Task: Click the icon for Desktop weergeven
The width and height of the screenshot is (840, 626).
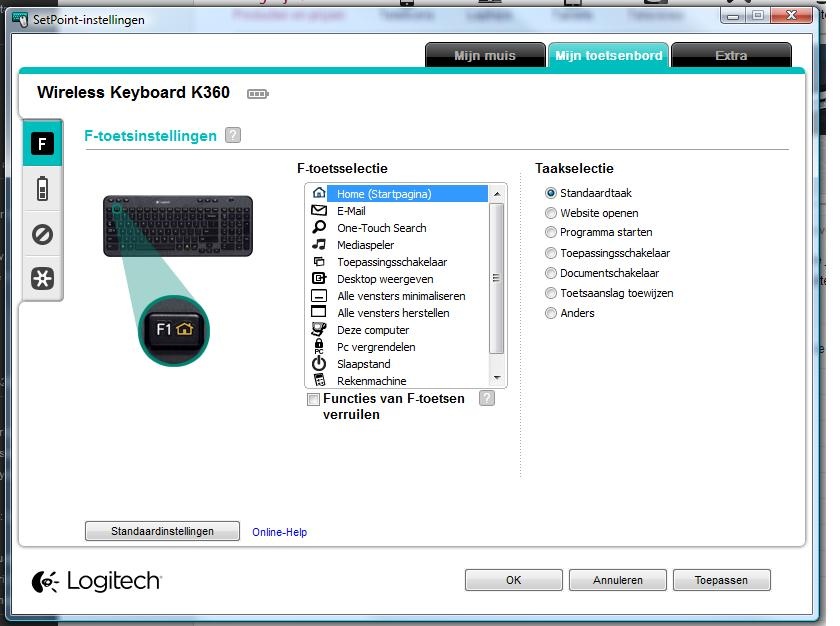Action: point(319,278)
